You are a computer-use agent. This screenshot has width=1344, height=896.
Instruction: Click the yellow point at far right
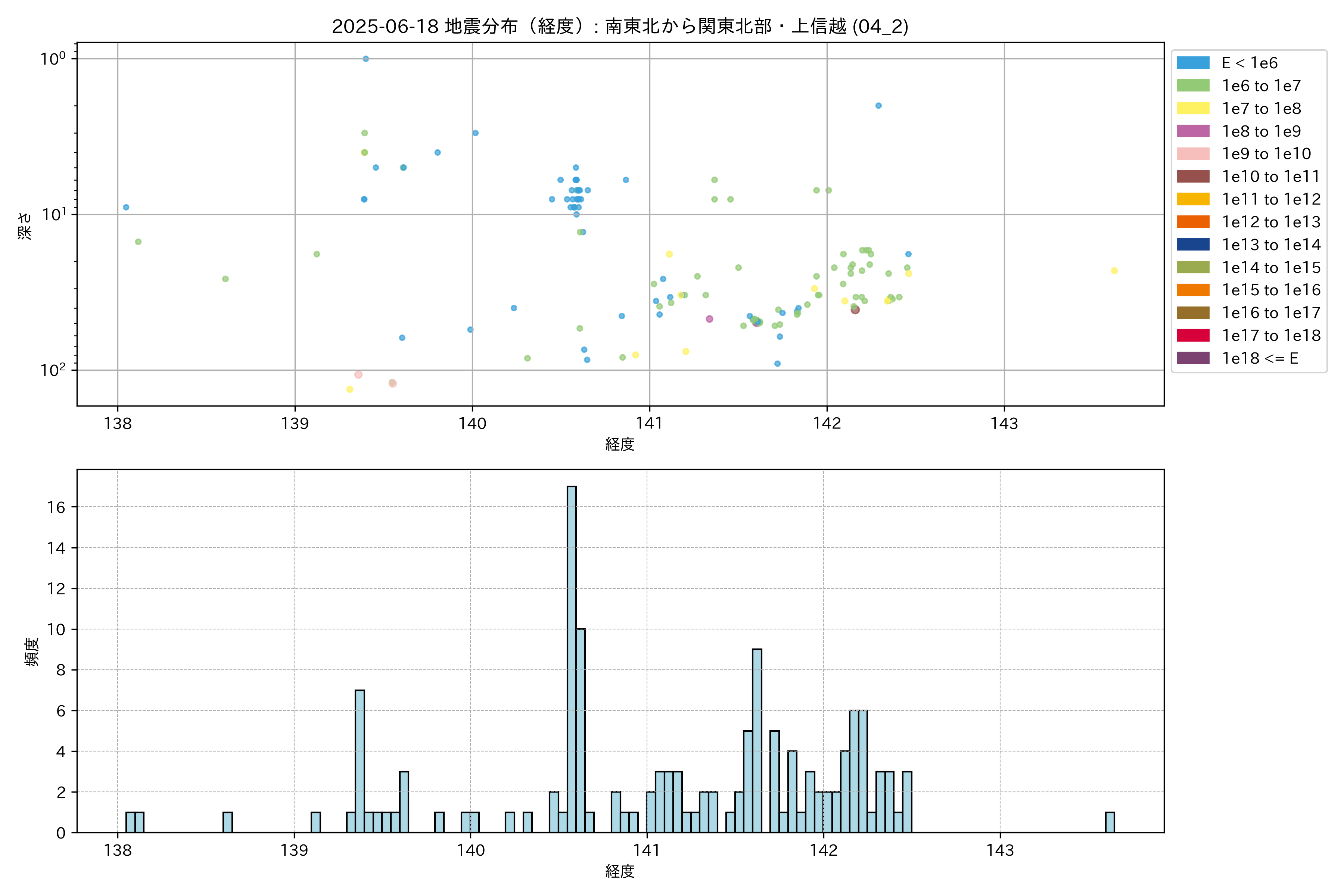(1114, 271)
